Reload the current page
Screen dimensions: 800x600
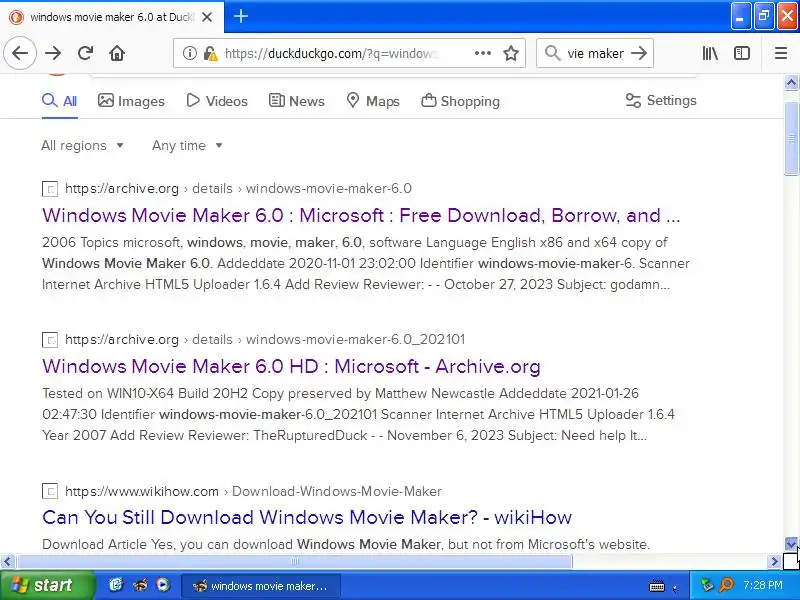[x=85, y=53]
